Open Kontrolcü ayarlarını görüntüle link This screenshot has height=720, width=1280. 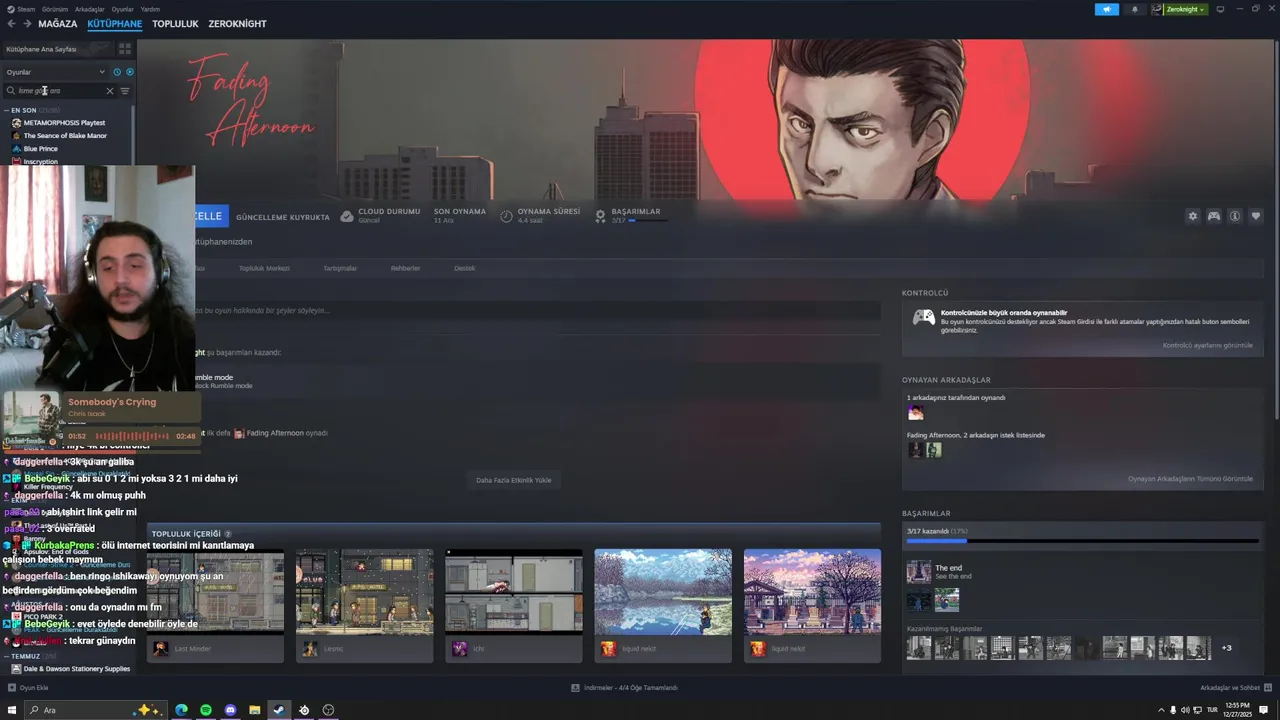pos(1207,345)
